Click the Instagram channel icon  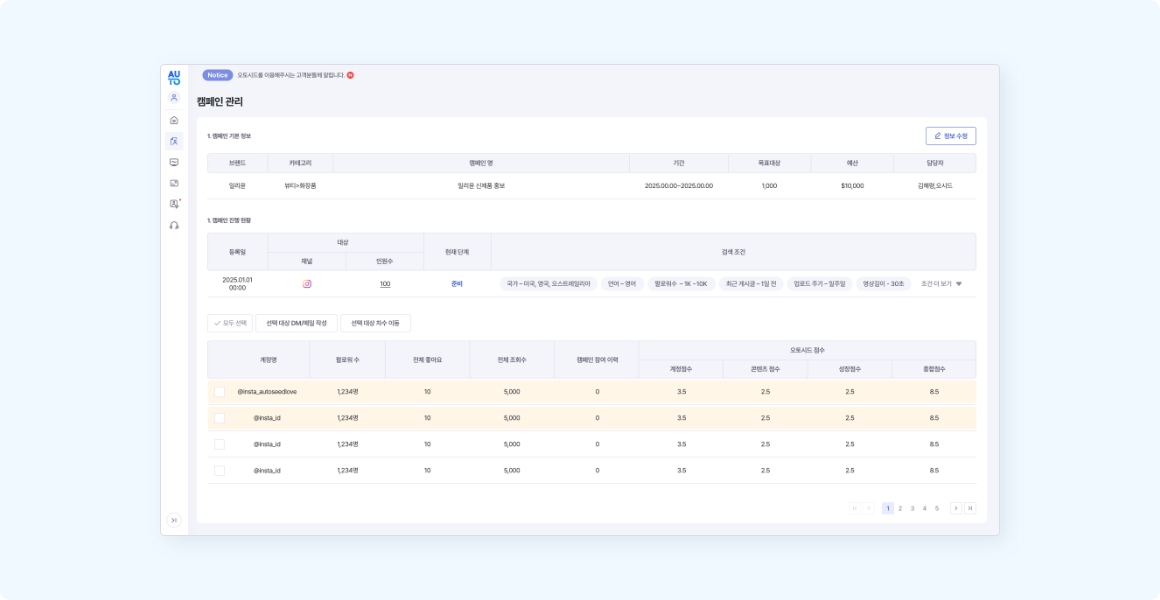click(x=307, y=284)
